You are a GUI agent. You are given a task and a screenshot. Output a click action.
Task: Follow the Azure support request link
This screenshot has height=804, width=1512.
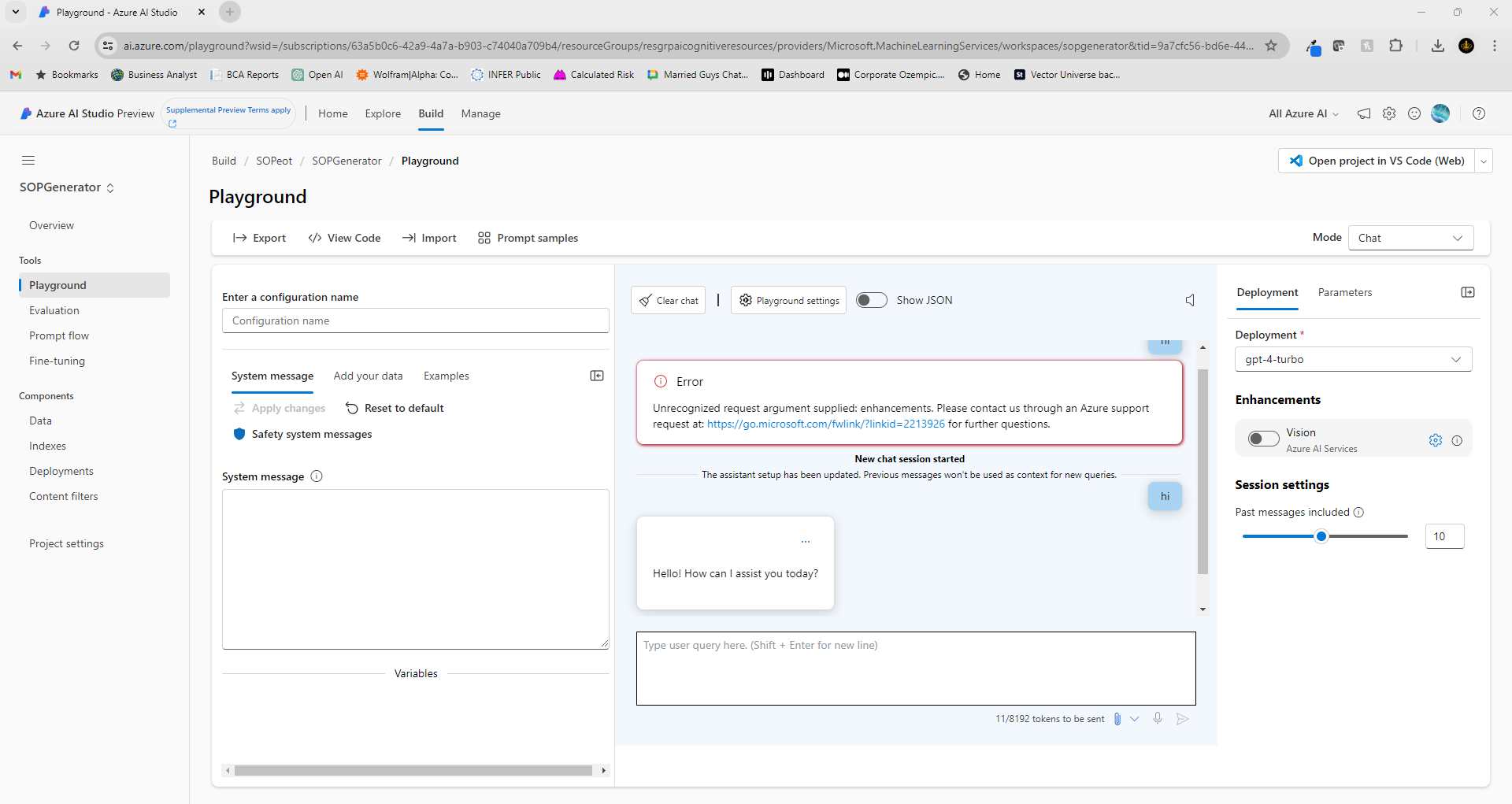[825, 424]
